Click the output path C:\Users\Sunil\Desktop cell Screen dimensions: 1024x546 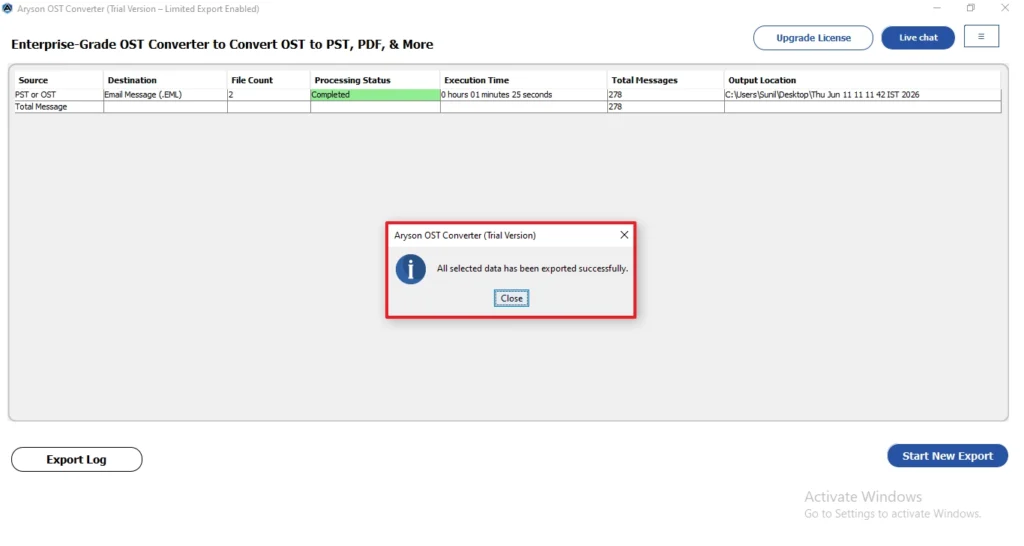pyautogui.click(x=862, y=95)
